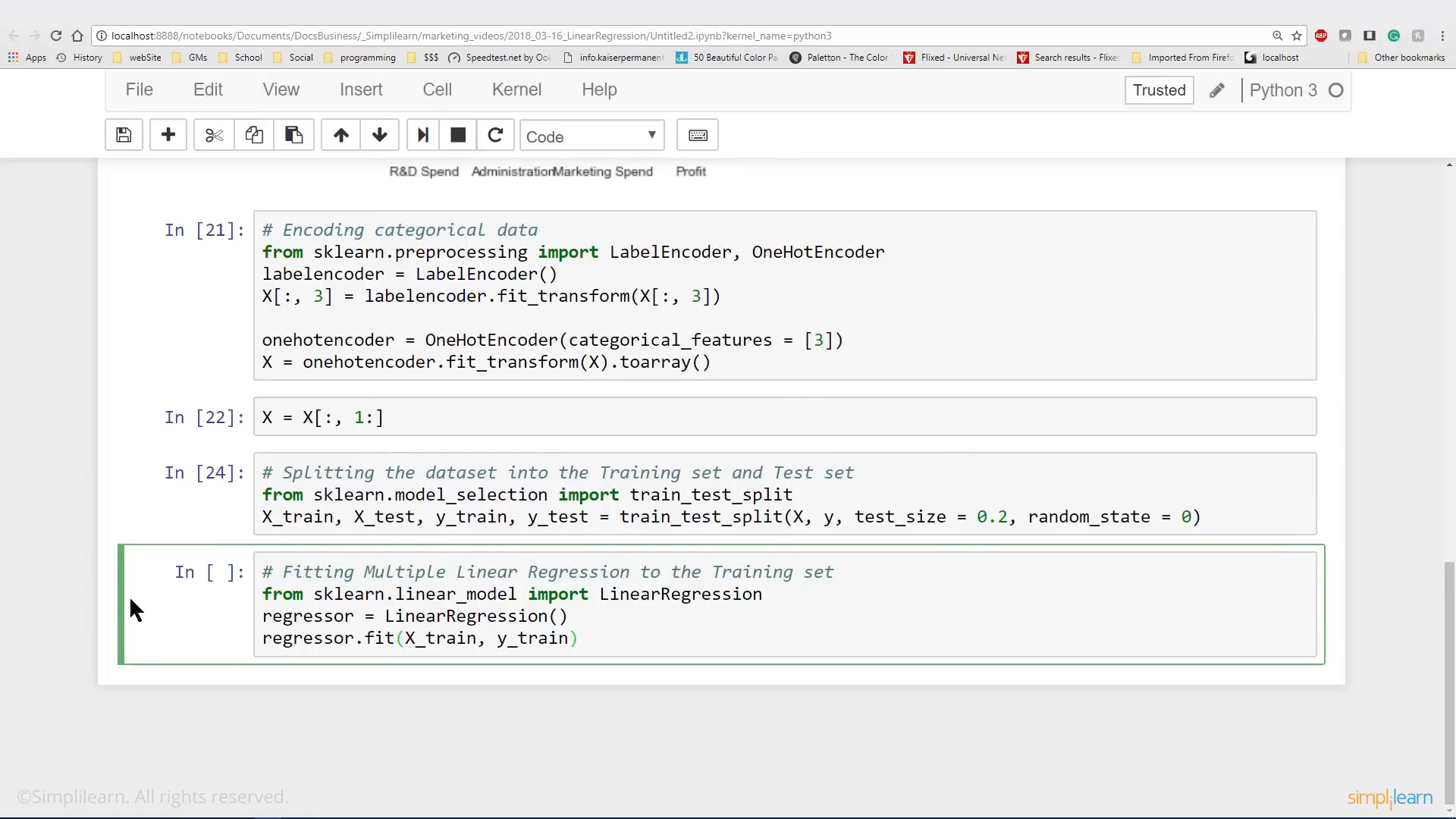Open the GMs bookmark folder
This screenshot has height=819, width=1456.
190,58
